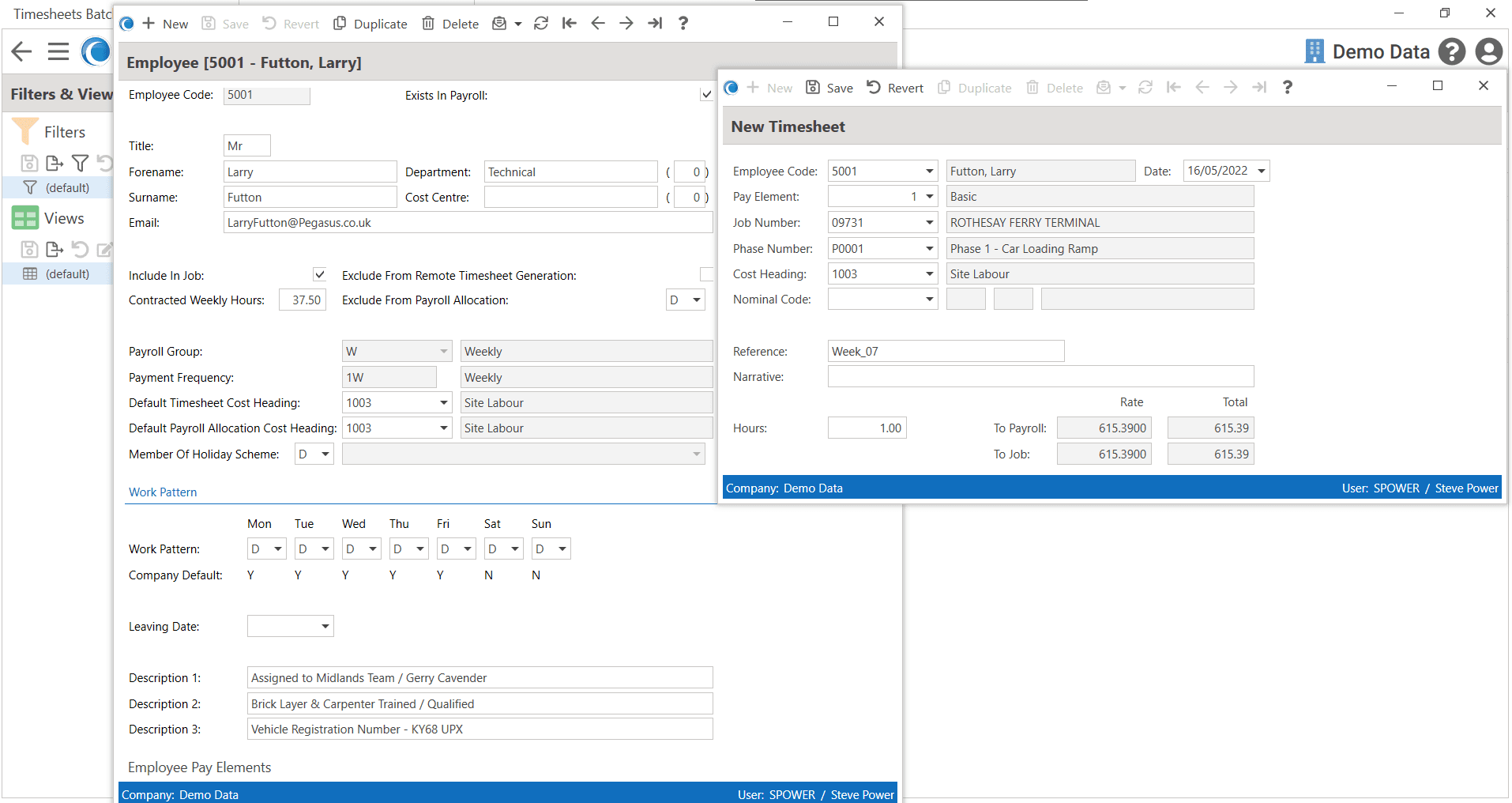
Task: Select the (default) view item
Action: [66, 274]
